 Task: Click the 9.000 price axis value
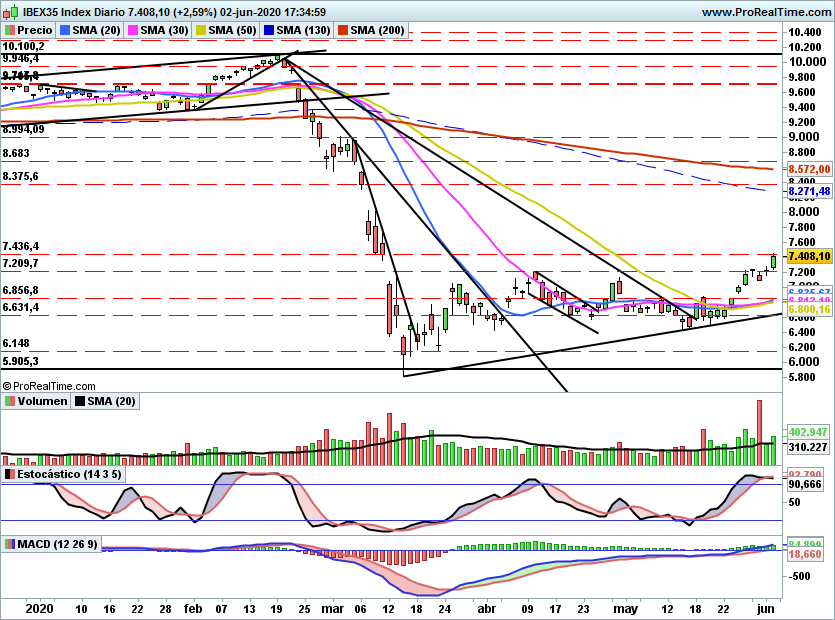click(804, 137)
